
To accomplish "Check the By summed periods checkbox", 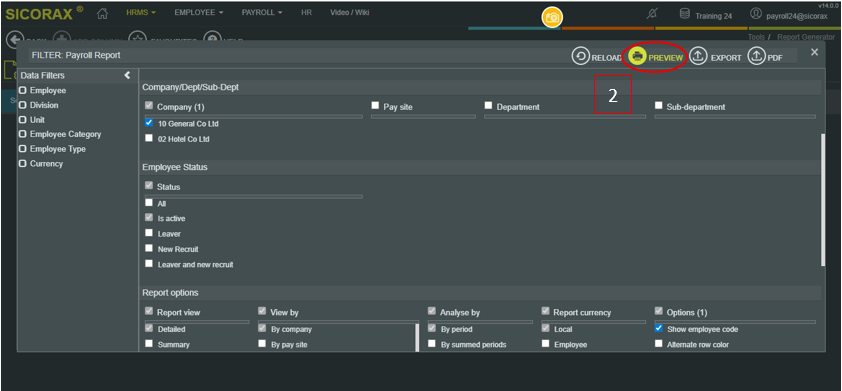I will (432, 344).
